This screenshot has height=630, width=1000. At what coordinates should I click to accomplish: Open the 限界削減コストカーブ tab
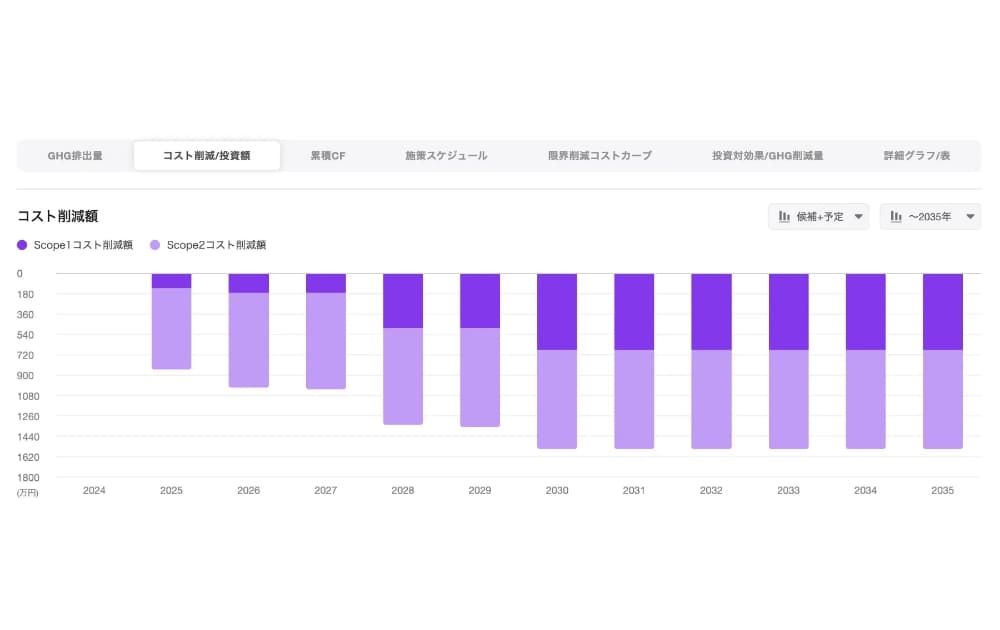pos(600,156)
